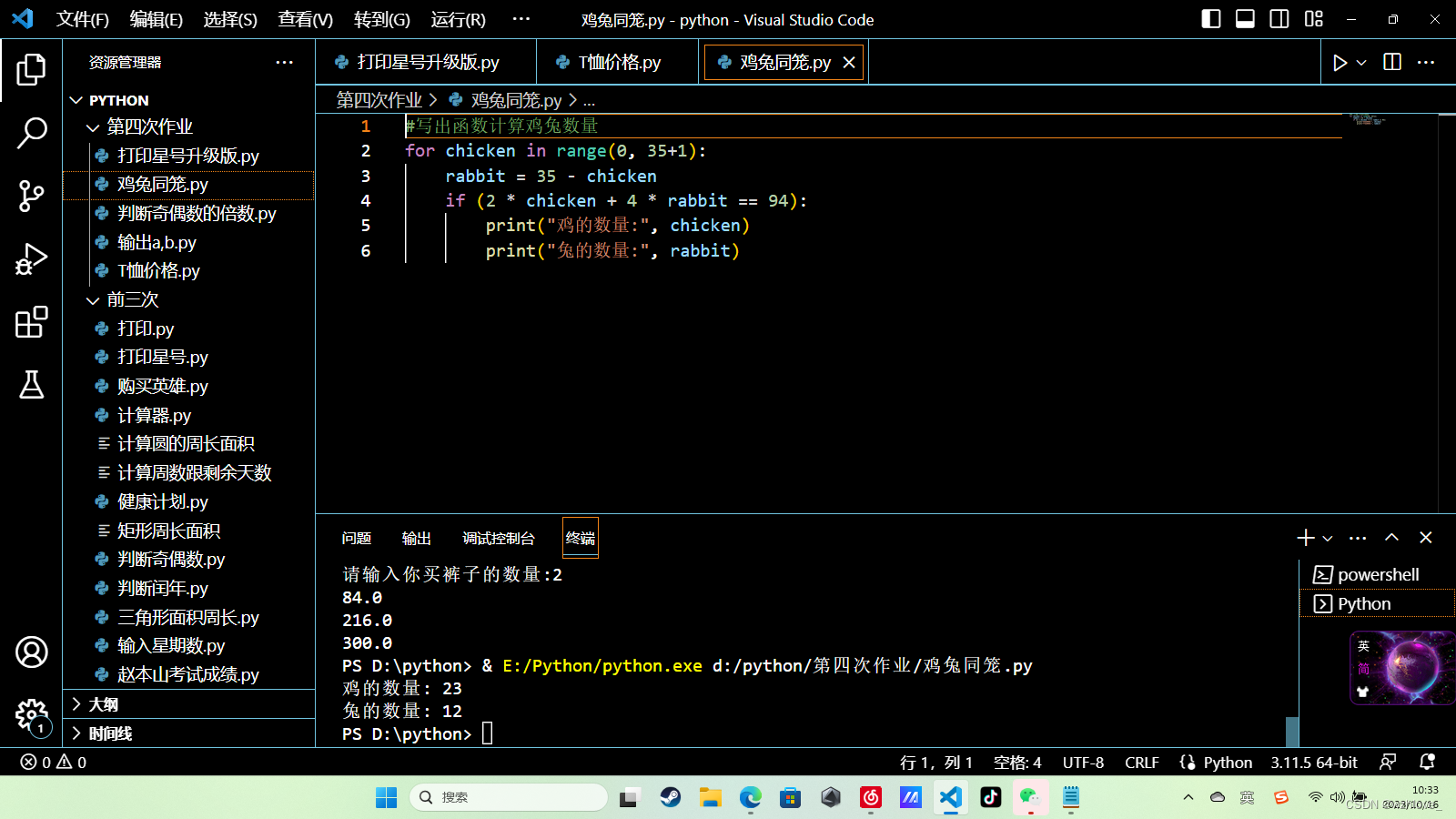Screen dimensions: 1456x819
Task: Open the Search view in activity bar
Action: pyautogui.click(x=31, y=133)
